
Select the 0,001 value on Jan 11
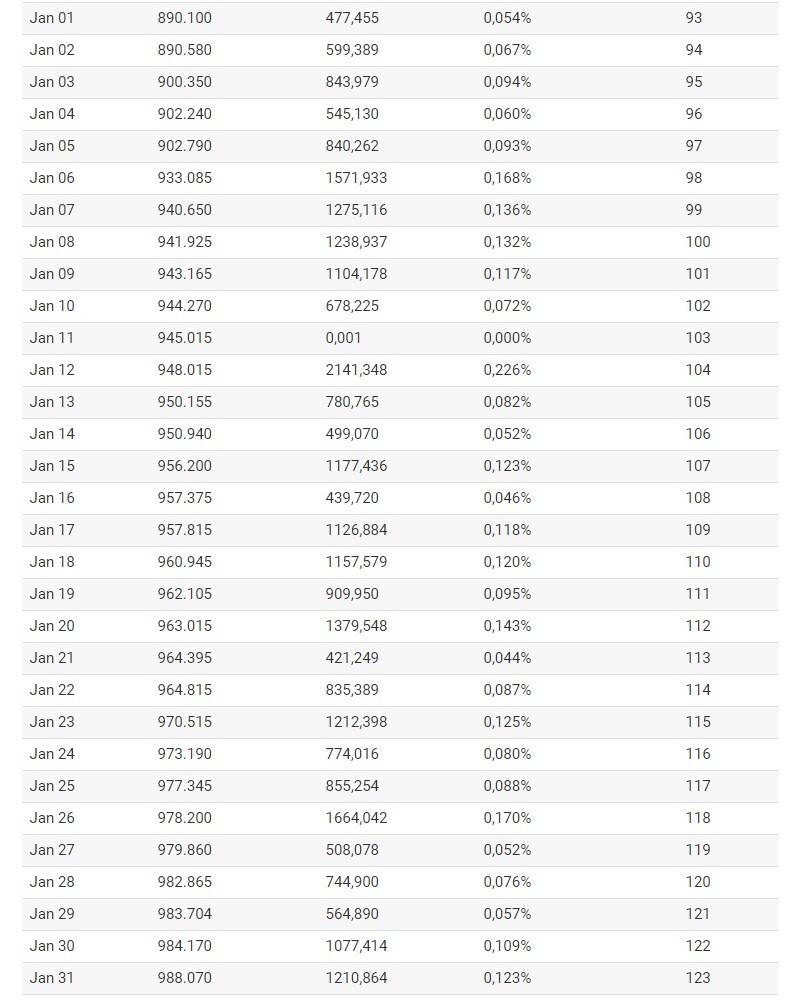(x=343, y=338)
